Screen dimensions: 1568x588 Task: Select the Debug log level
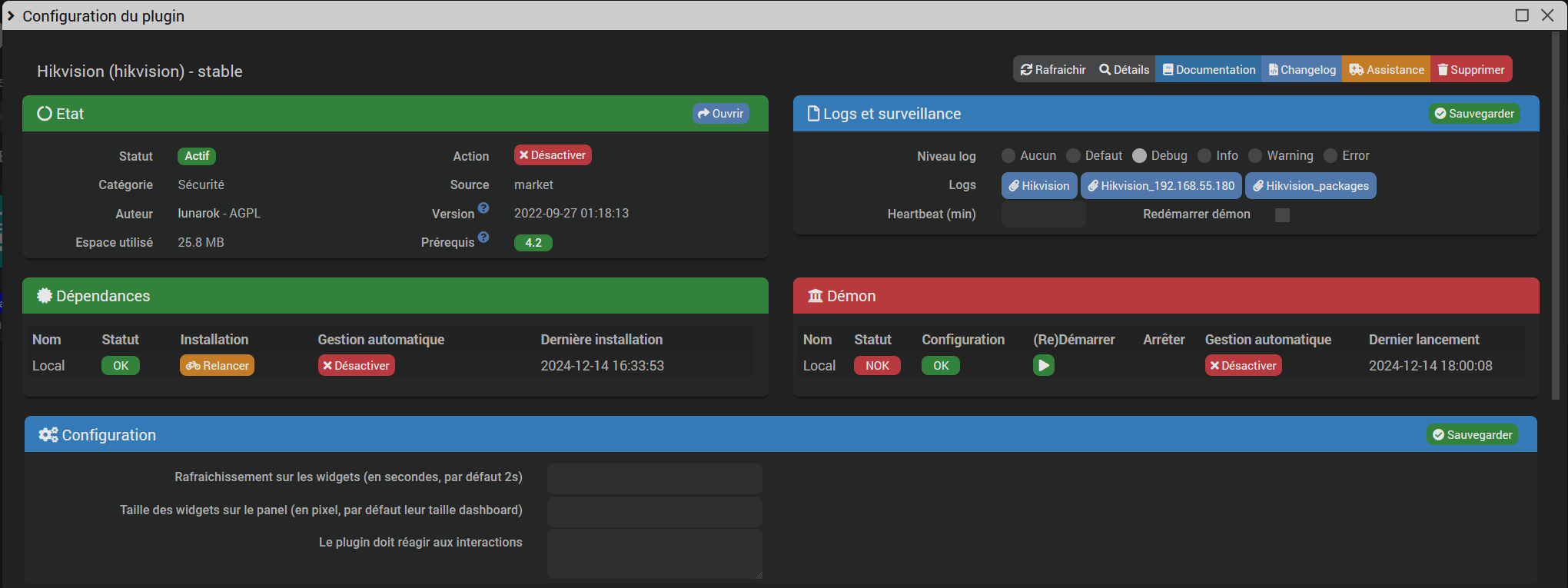point(1139,156)
